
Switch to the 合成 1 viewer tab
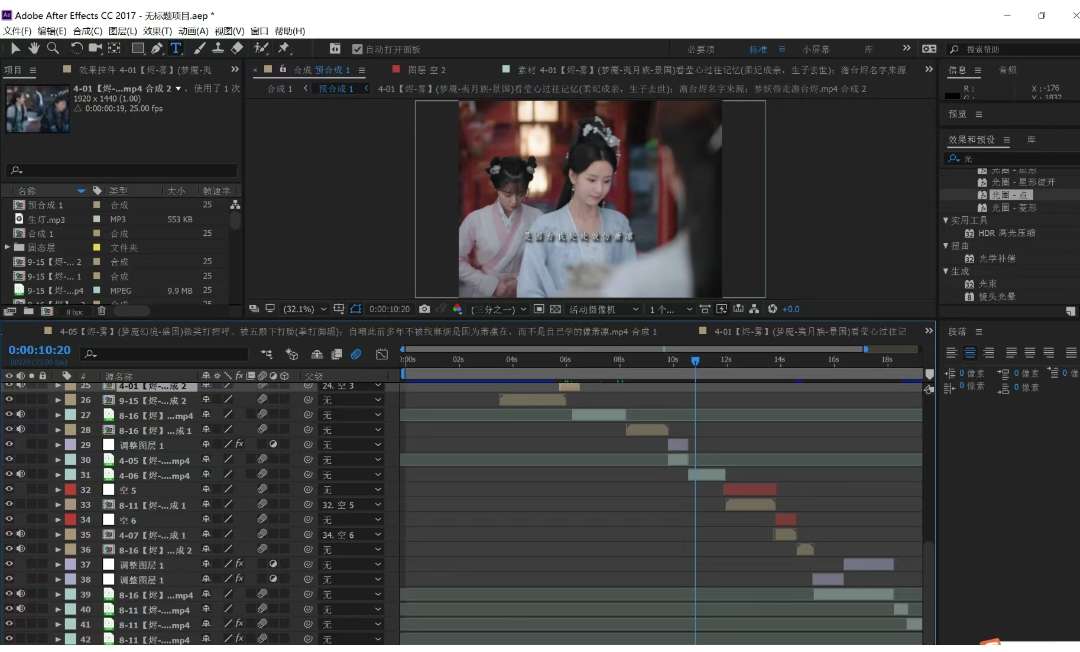[x=279, y=89]
